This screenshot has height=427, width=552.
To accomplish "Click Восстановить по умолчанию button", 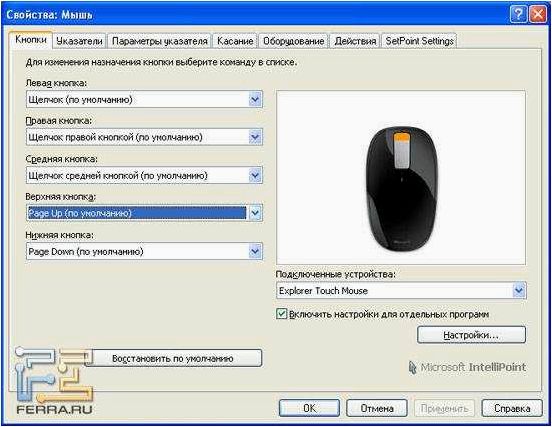I will (173, 358).
